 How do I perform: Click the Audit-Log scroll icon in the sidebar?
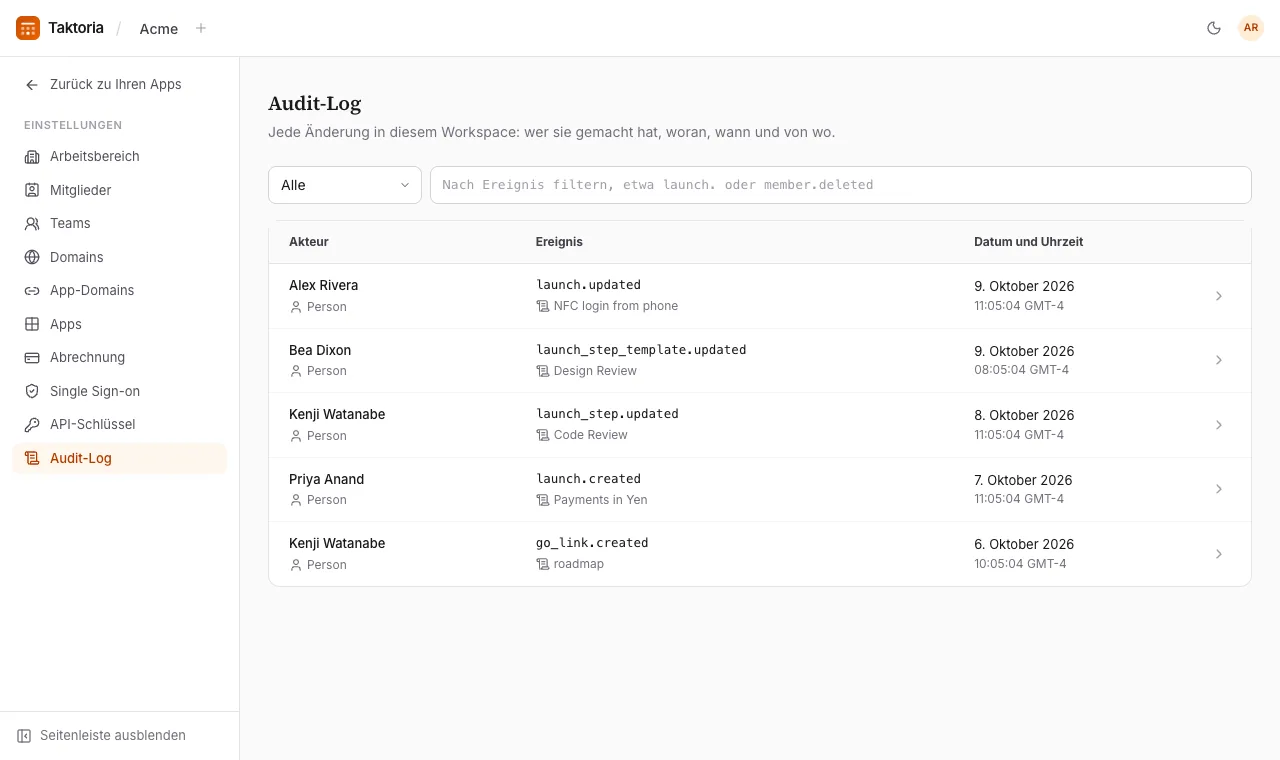[x=32, y=458]
